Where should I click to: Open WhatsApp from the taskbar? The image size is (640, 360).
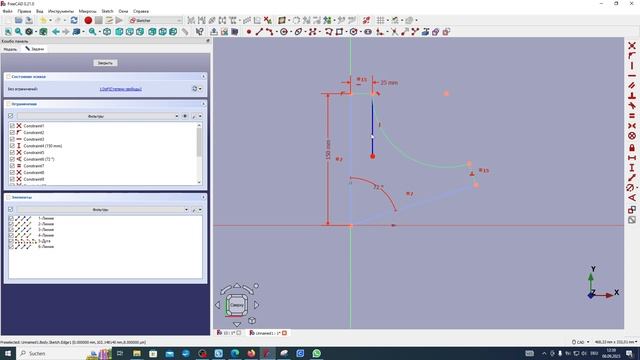pyautogui.click(x=316, y=353)
